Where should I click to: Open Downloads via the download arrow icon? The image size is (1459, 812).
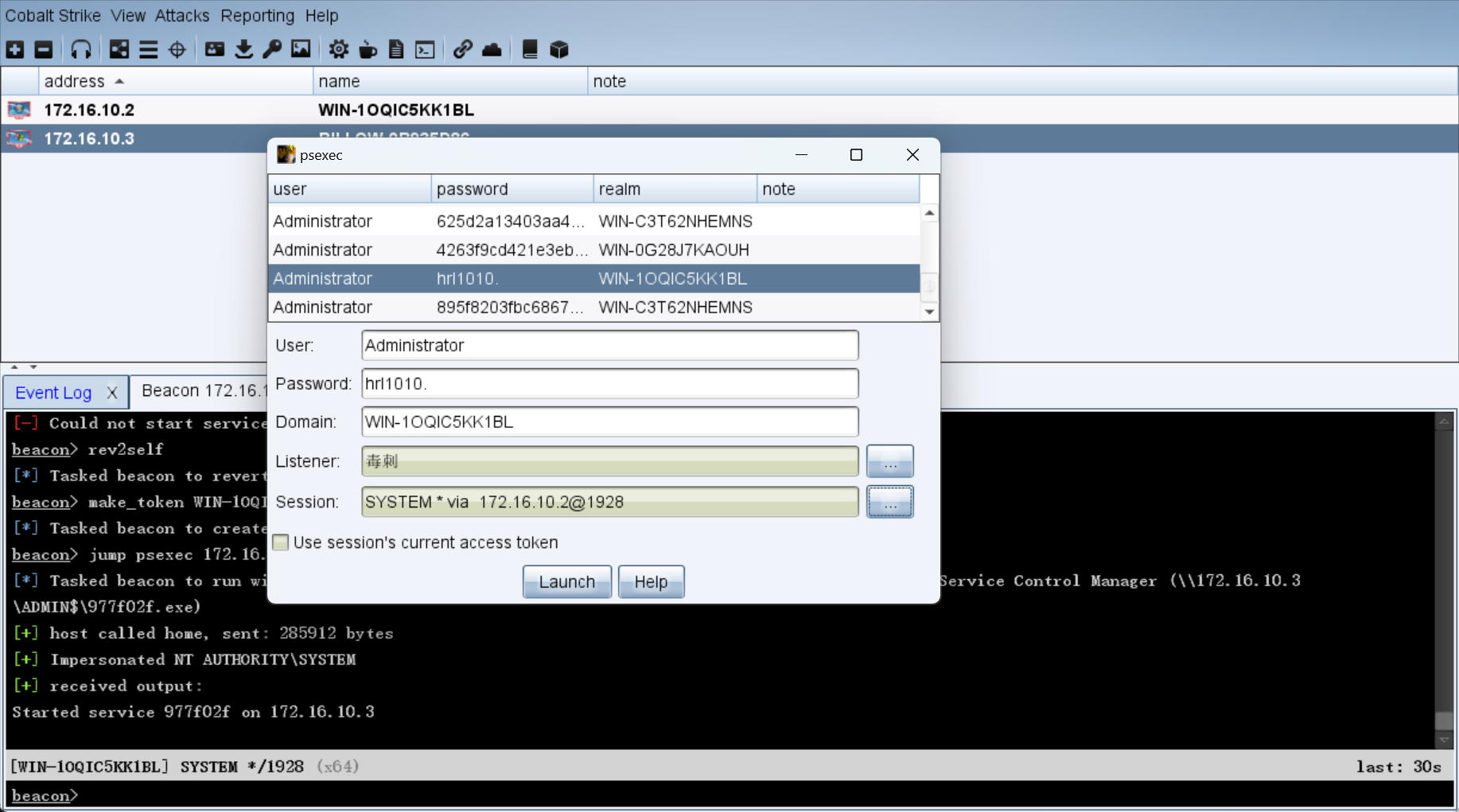point(244,49)
